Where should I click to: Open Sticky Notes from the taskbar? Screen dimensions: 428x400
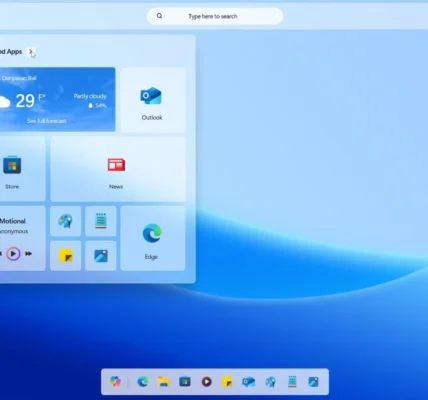pos(227,381)
